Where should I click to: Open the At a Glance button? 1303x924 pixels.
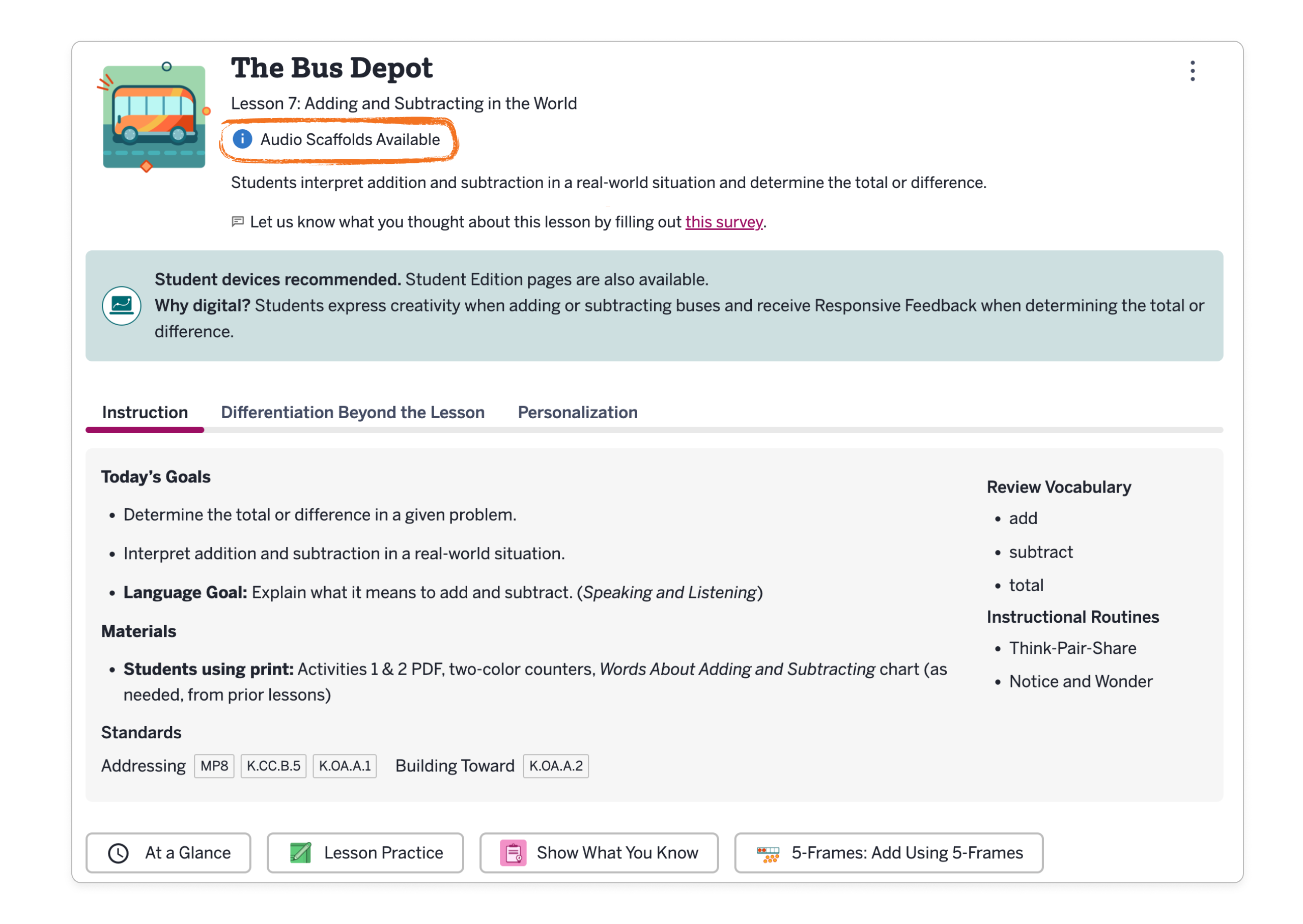[168, 853]
